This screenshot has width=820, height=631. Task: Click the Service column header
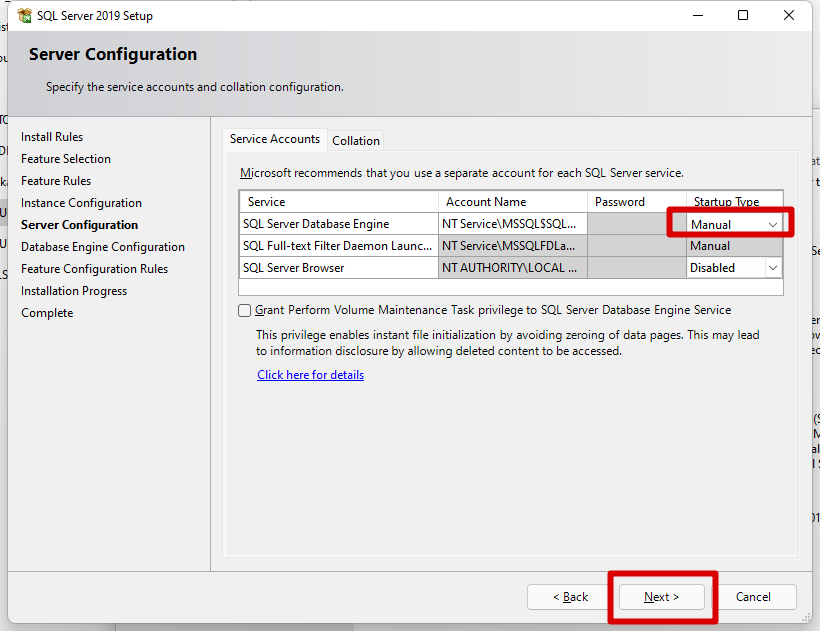click(338, 202)
